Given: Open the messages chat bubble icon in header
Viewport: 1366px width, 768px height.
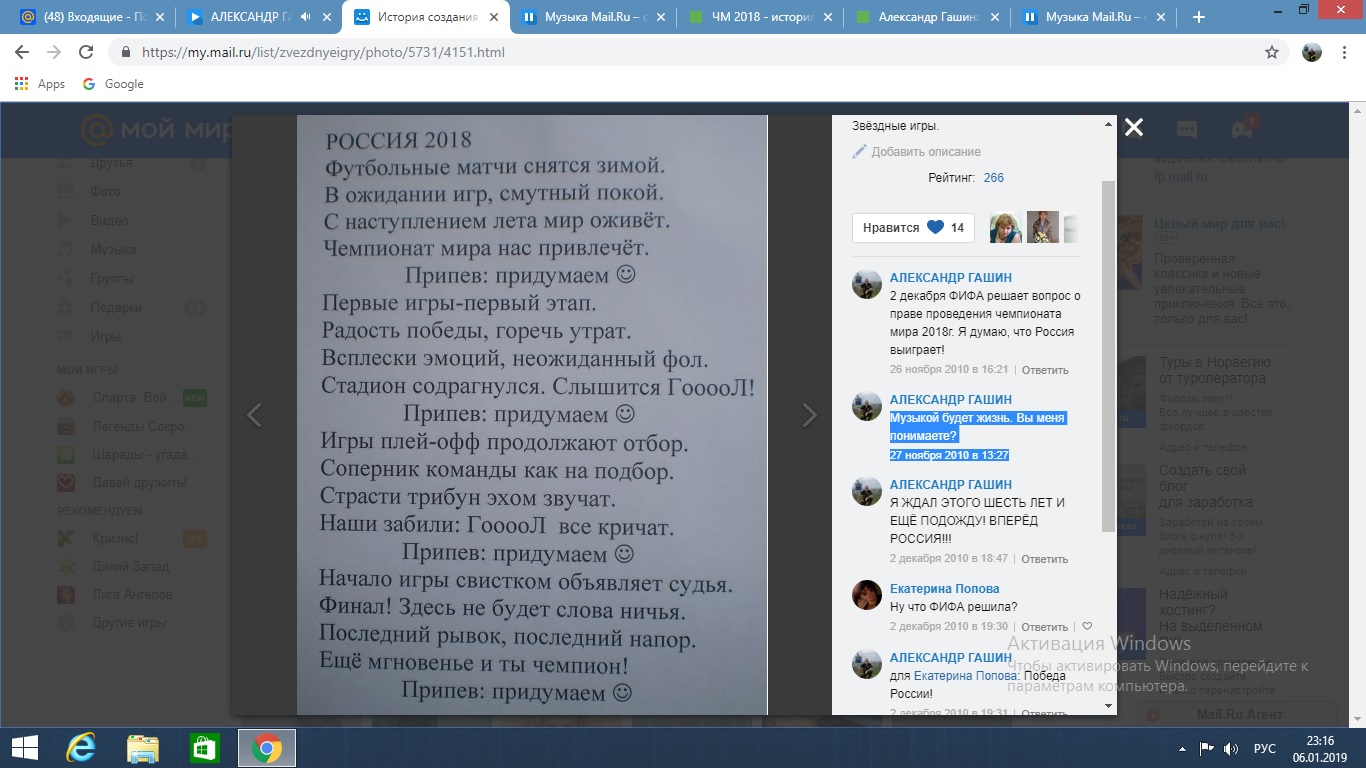Looking at the screenshot, I should (1186, 128).
